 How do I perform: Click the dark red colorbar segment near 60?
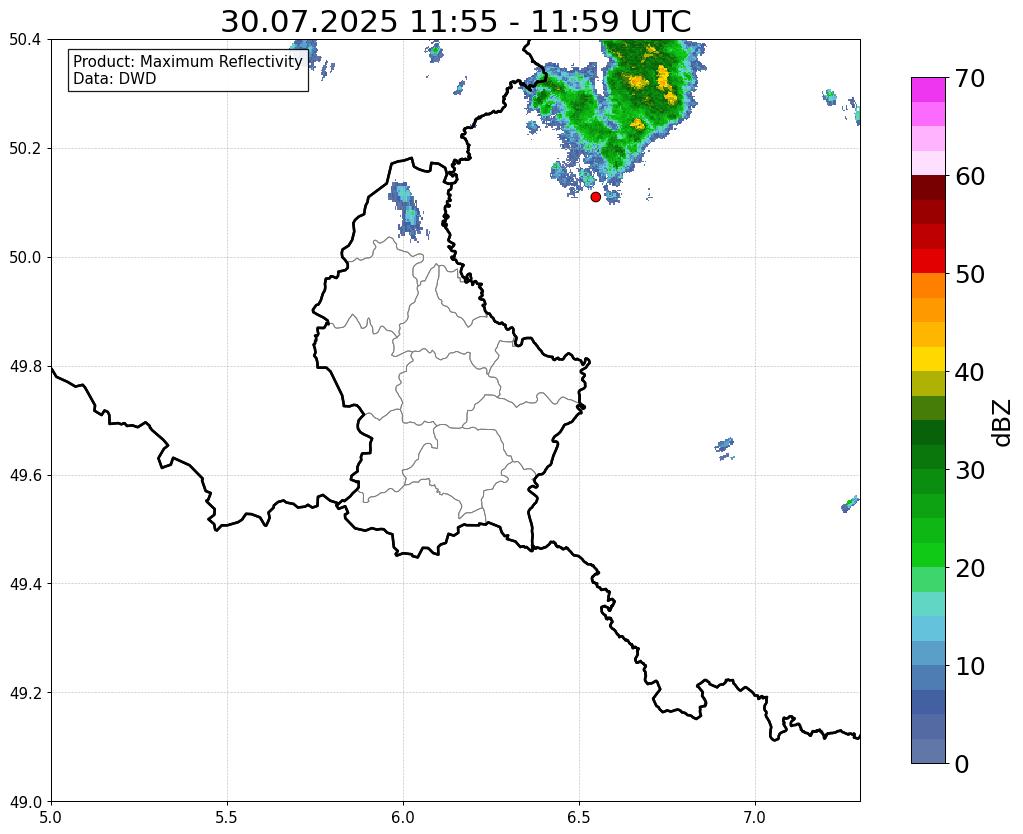(x=928, y=187)
